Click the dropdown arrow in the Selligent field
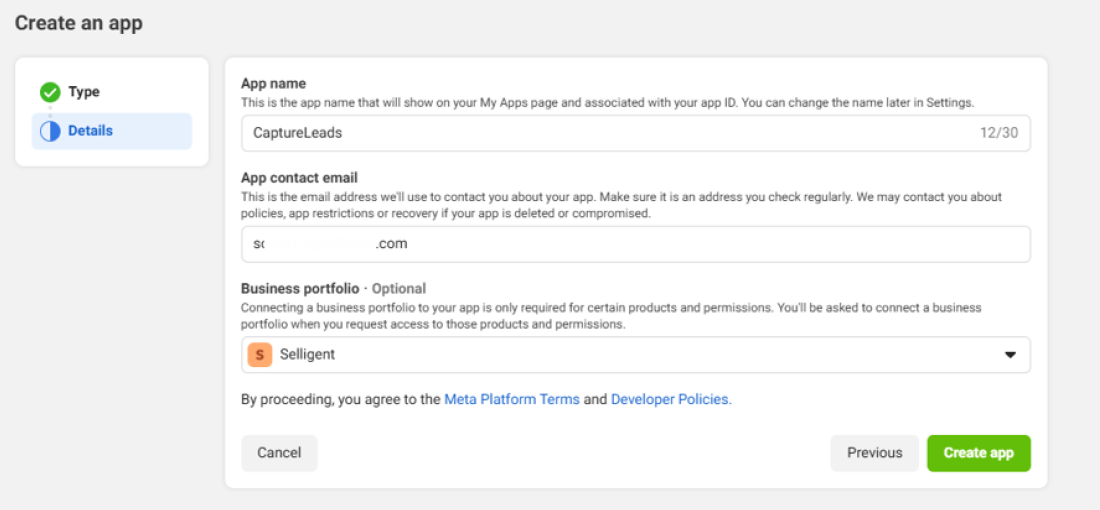The height and width of the screenshot is (510, 1100). tap(1010, 355)
